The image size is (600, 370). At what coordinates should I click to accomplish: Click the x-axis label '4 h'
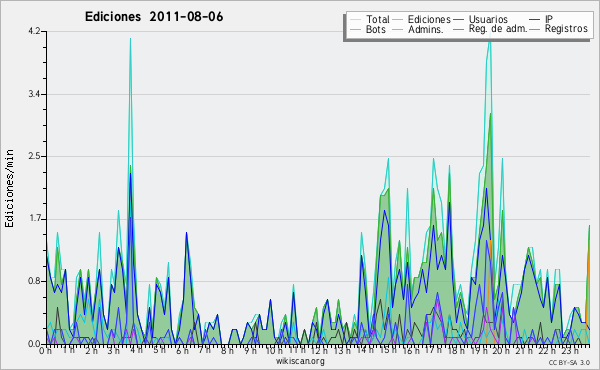pyautogui.click(x=137, y=350)
